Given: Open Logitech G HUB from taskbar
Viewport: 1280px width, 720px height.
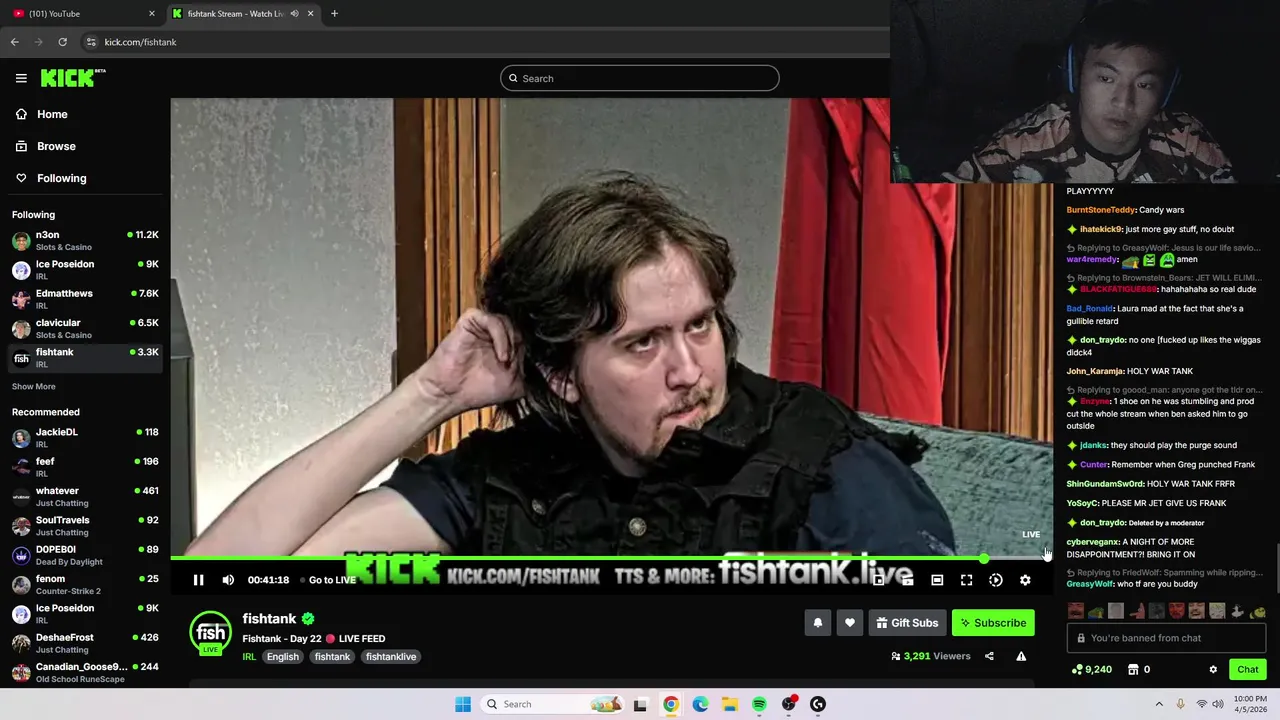Looking at the screenshot, I should point(818,704).
